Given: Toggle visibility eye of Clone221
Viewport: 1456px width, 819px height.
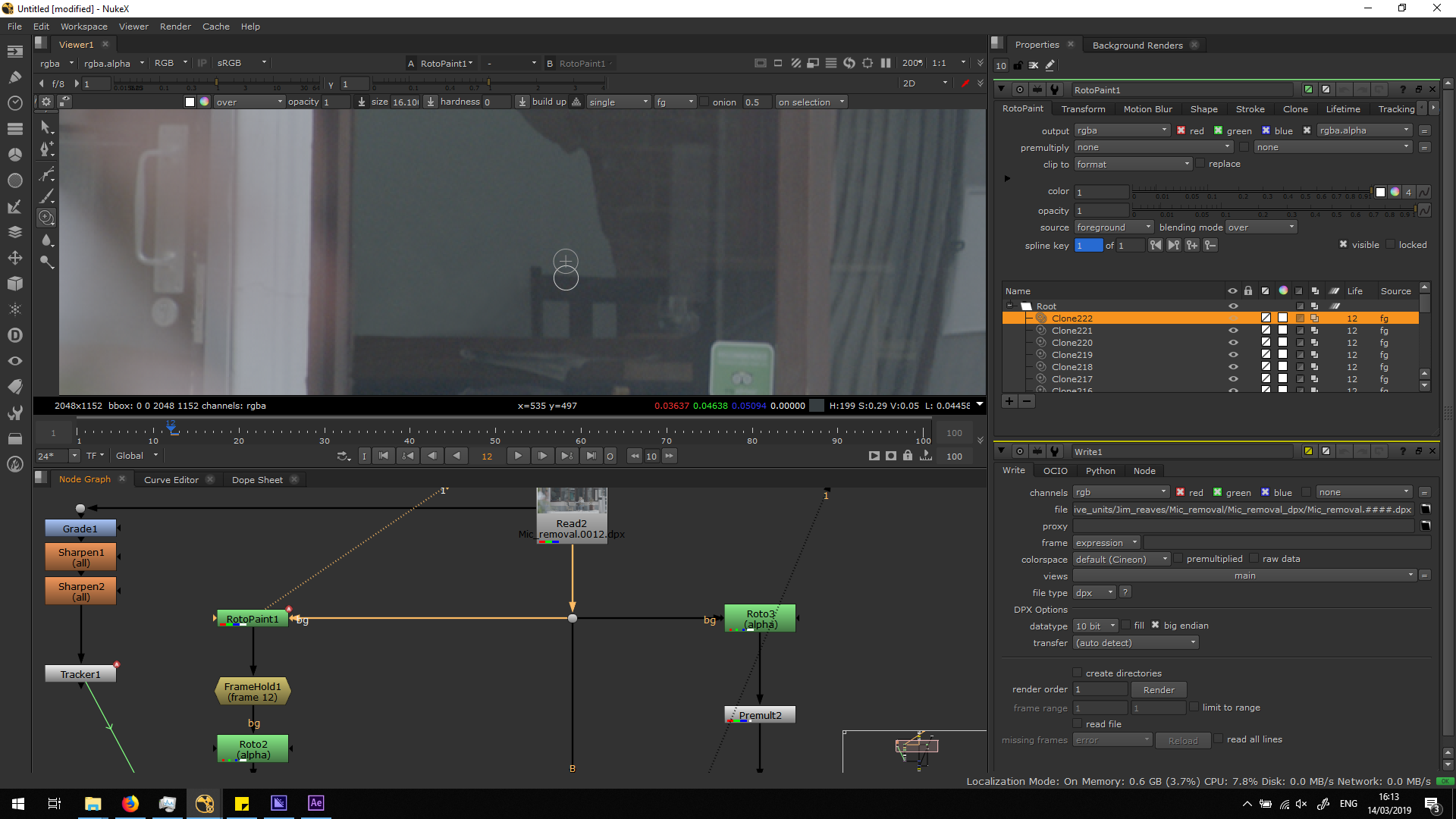Looking at the screenshot, I should pos(1233,331).
